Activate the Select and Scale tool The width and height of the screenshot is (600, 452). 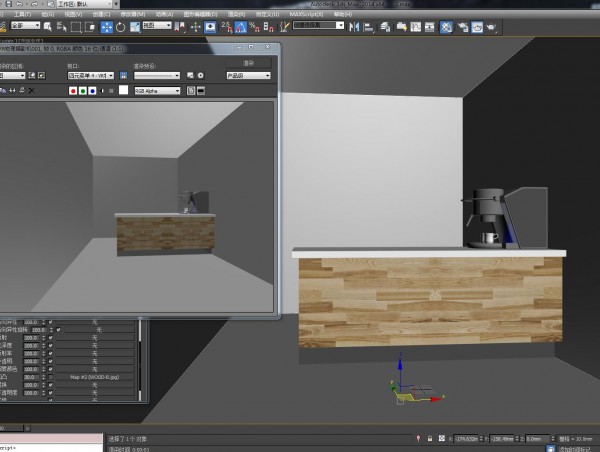coord(135,27)
